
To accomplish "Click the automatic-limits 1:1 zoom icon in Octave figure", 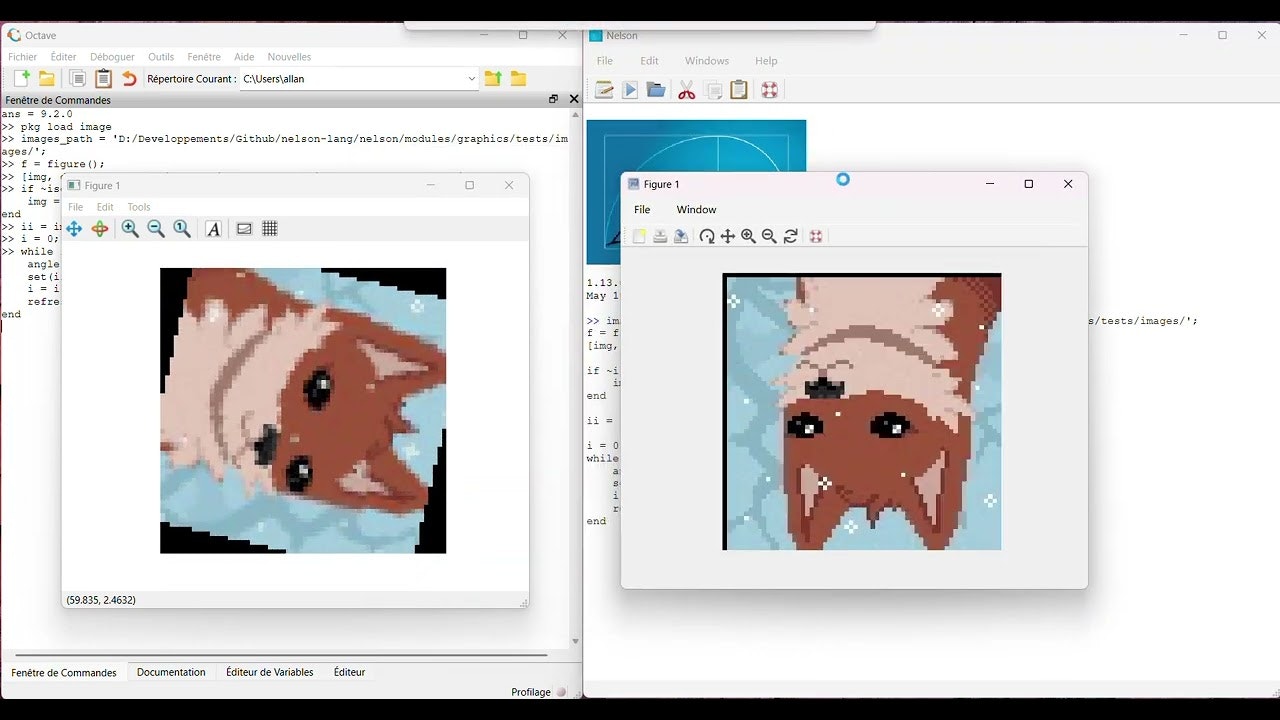I will 182,229.
